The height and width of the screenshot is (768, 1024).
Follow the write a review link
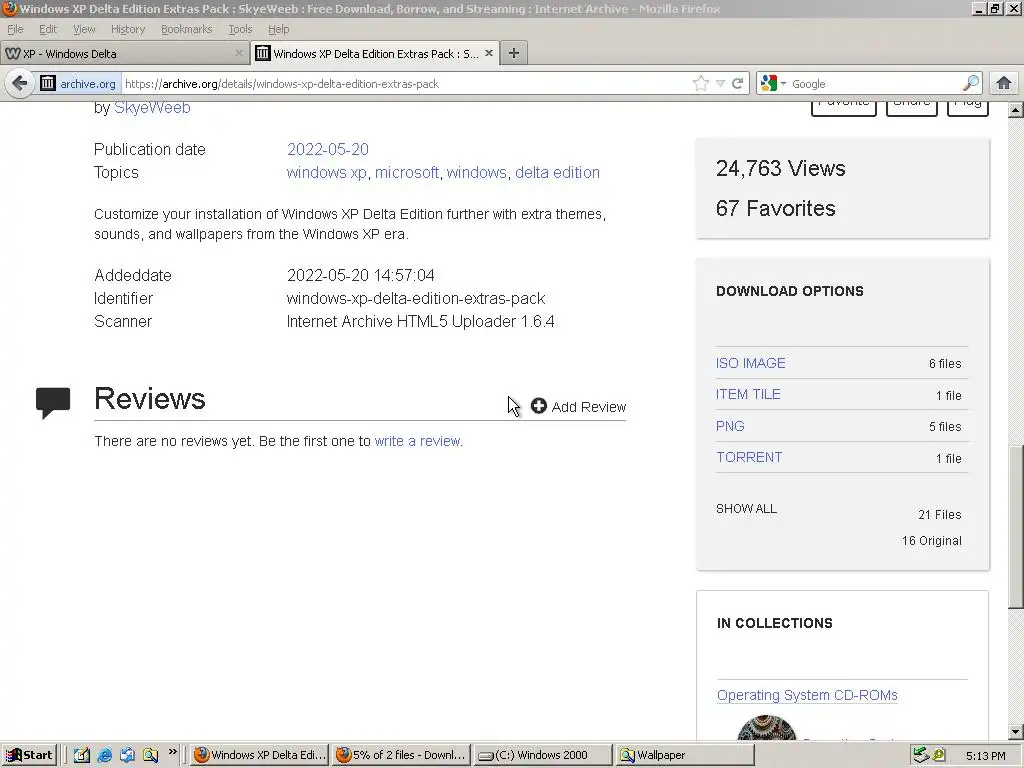tap(417, 441)
